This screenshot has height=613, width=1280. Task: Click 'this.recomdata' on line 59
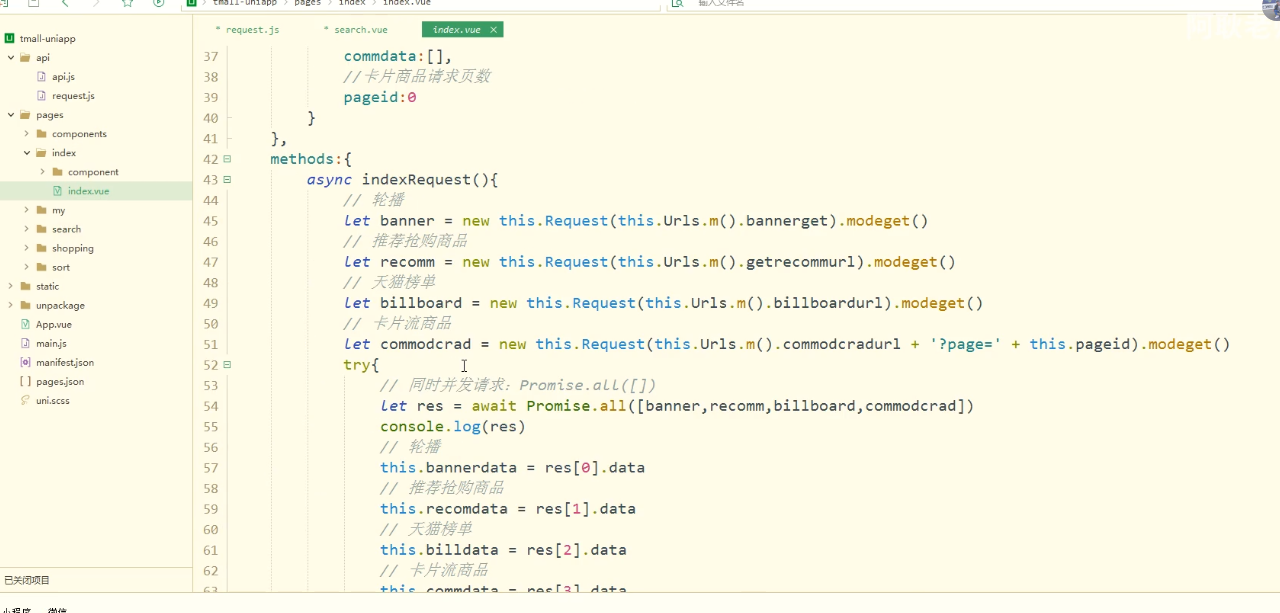click(444, 509)
